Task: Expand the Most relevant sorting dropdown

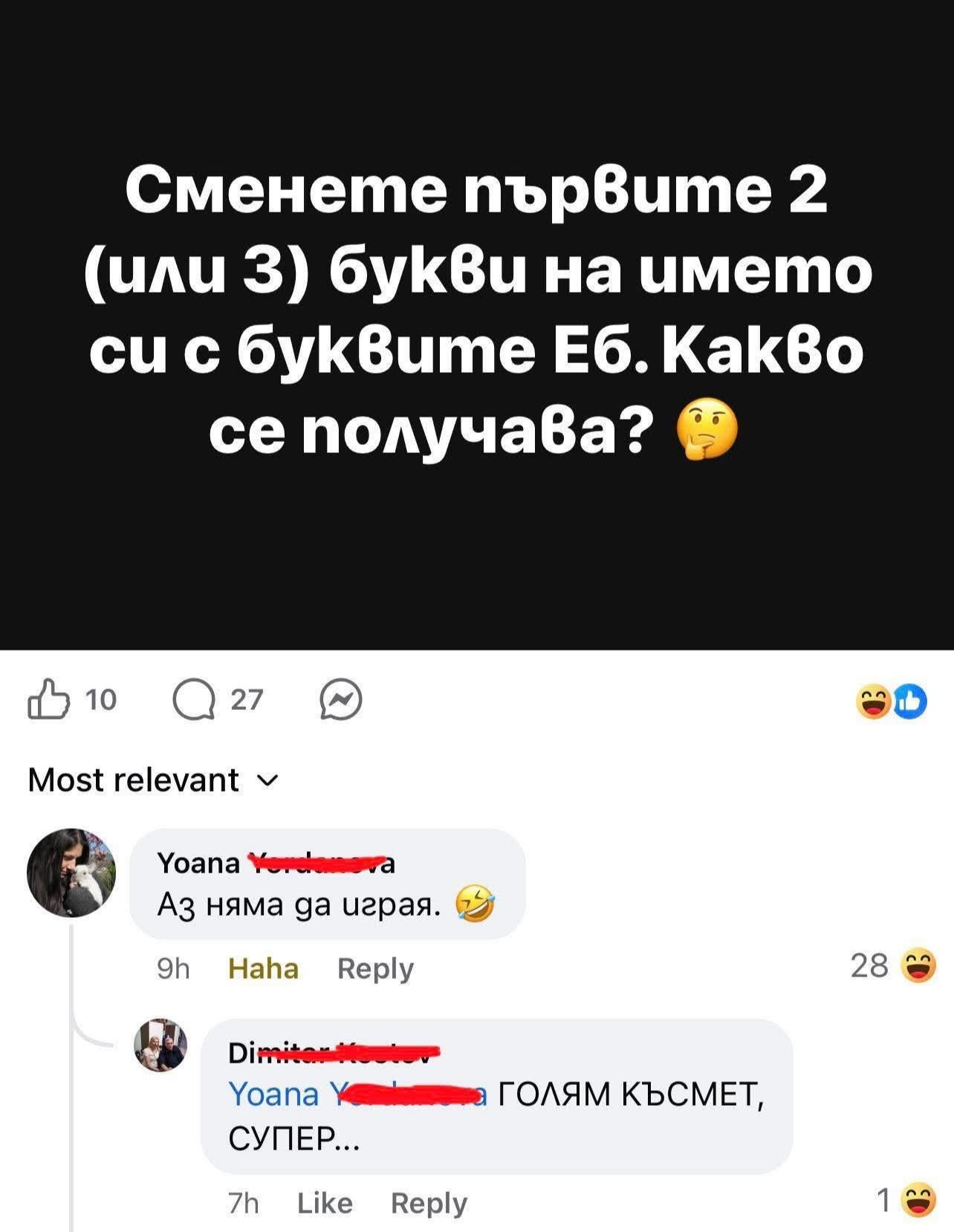Action: [152, 780]
